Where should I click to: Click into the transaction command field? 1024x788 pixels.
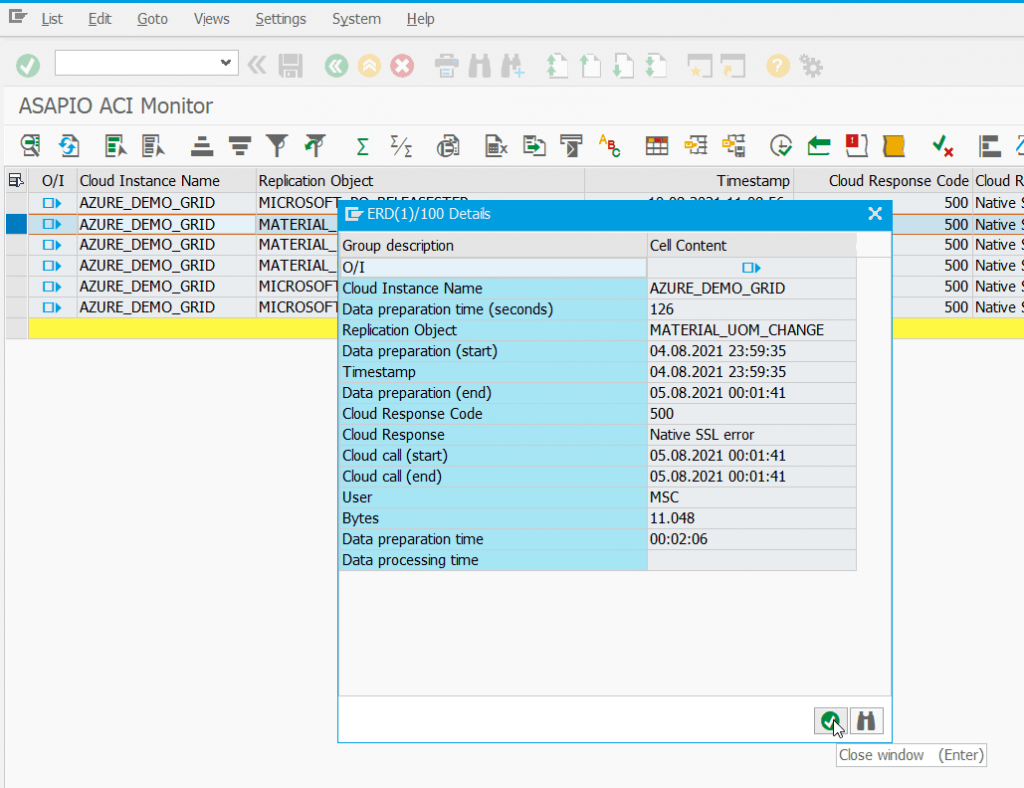tap(135, 64)
